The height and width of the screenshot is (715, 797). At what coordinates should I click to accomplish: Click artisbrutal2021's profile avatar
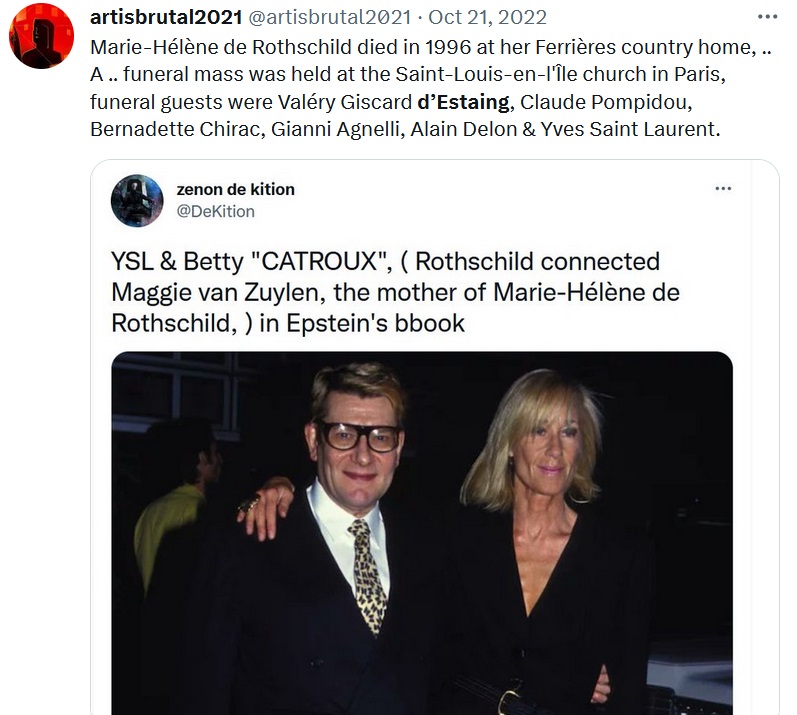(41, 36)
